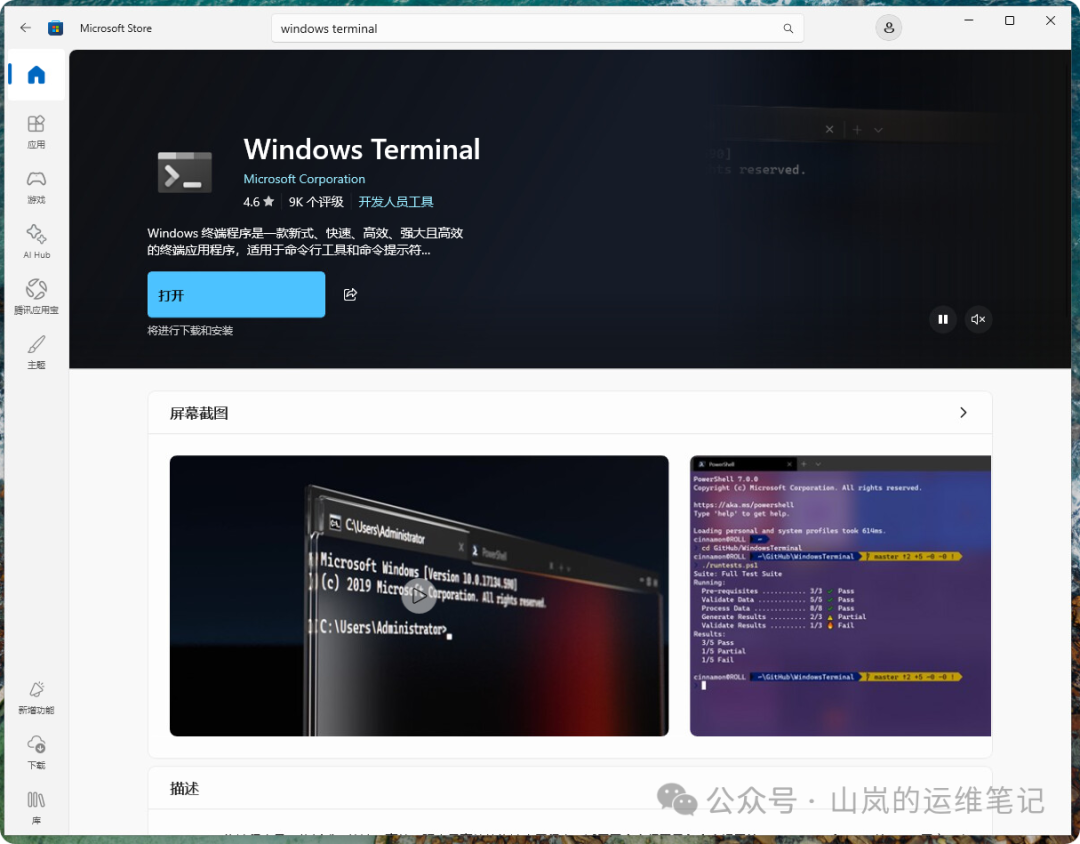
Task: Open AI Hub from the sidebar
Action: point(36,242)
